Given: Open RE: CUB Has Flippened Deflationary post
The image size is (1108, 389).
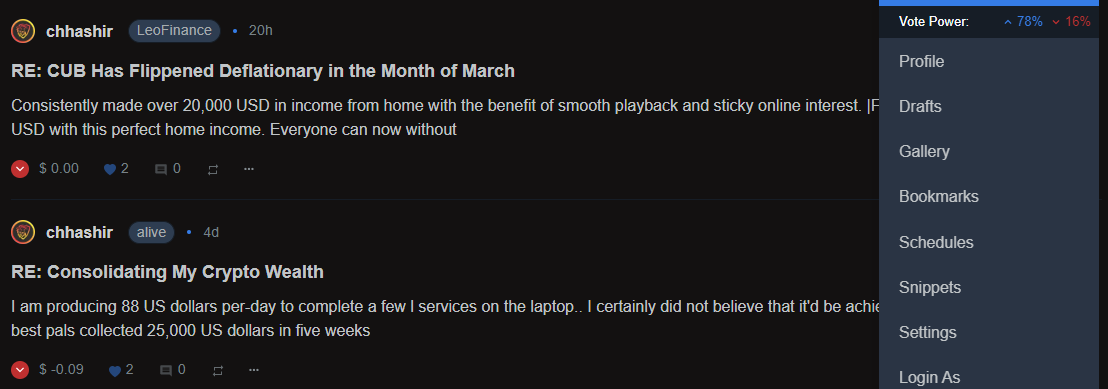Looking at the screenshot, I should pyautogui.click(x=263, y=71).
